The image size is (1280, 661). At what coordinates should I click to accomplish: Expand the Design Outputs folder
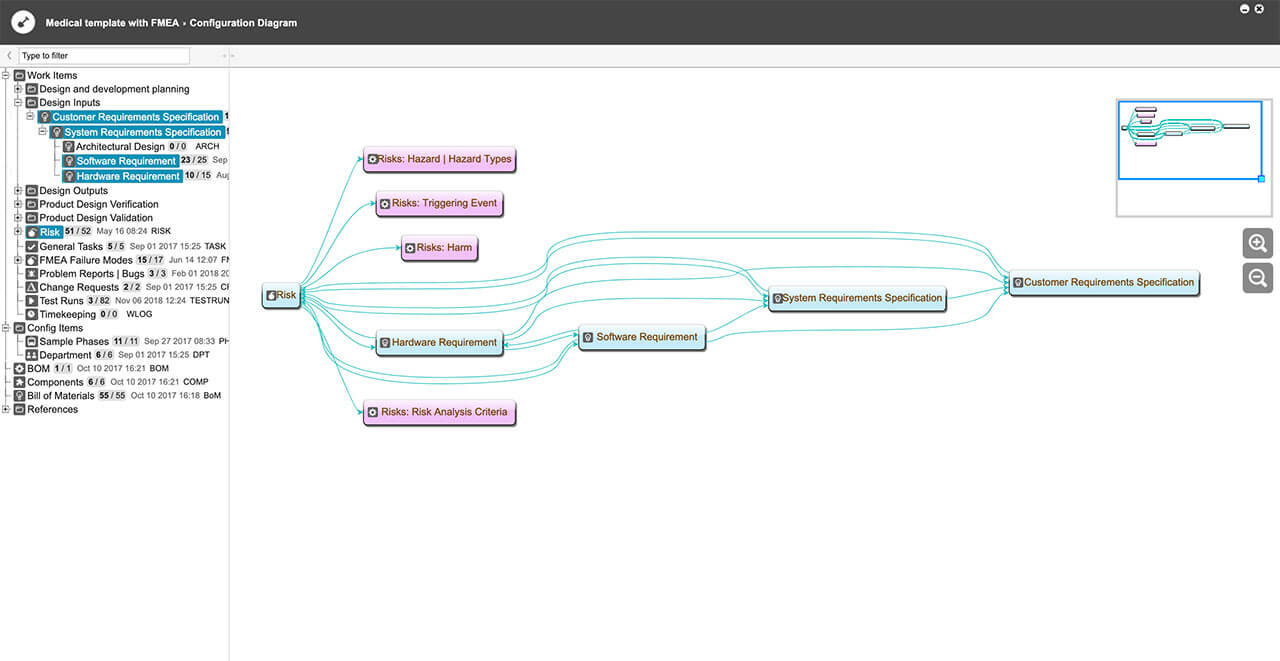18,190
